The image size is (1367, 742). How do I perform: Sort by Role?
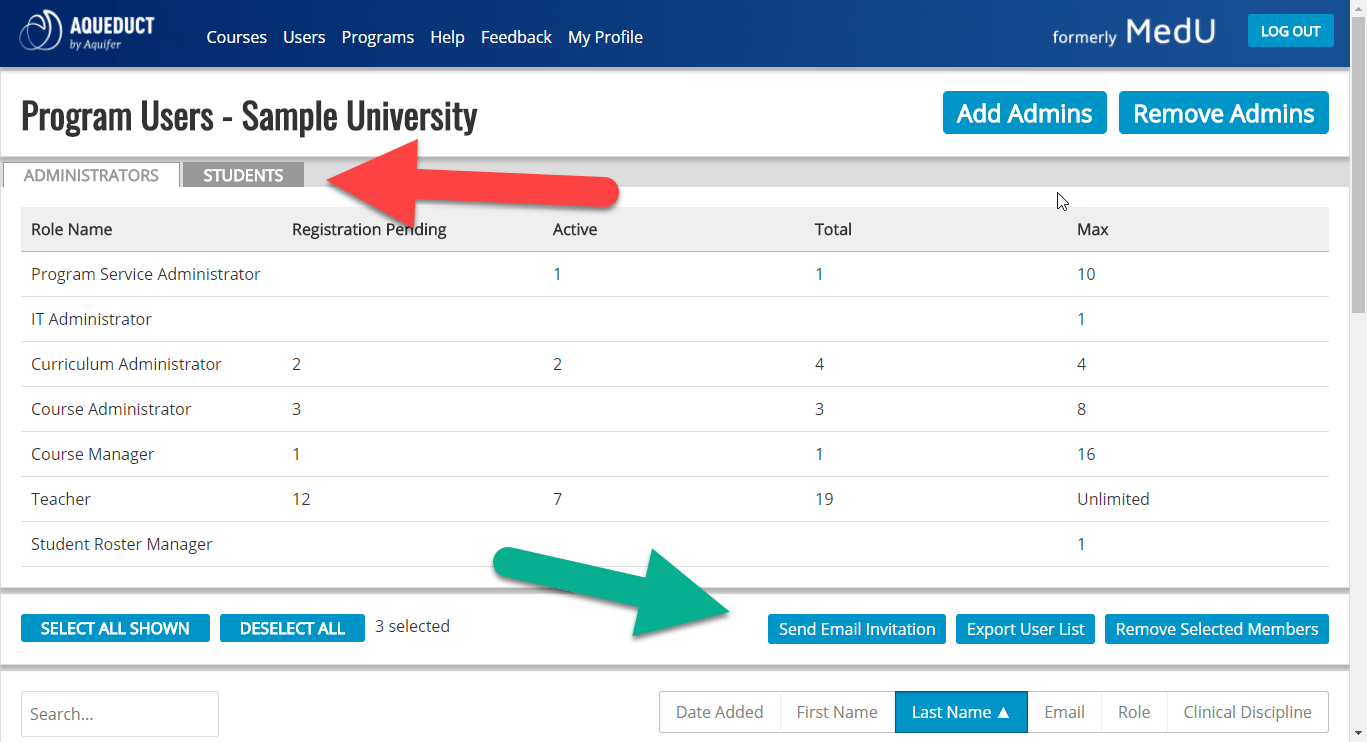(x=1134, y=712)
